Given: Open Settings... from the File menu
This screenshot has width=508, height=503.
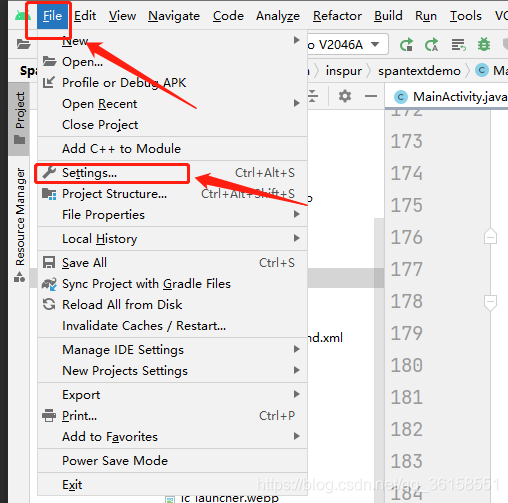Looking at the screenshot, I should pos(172,173).
